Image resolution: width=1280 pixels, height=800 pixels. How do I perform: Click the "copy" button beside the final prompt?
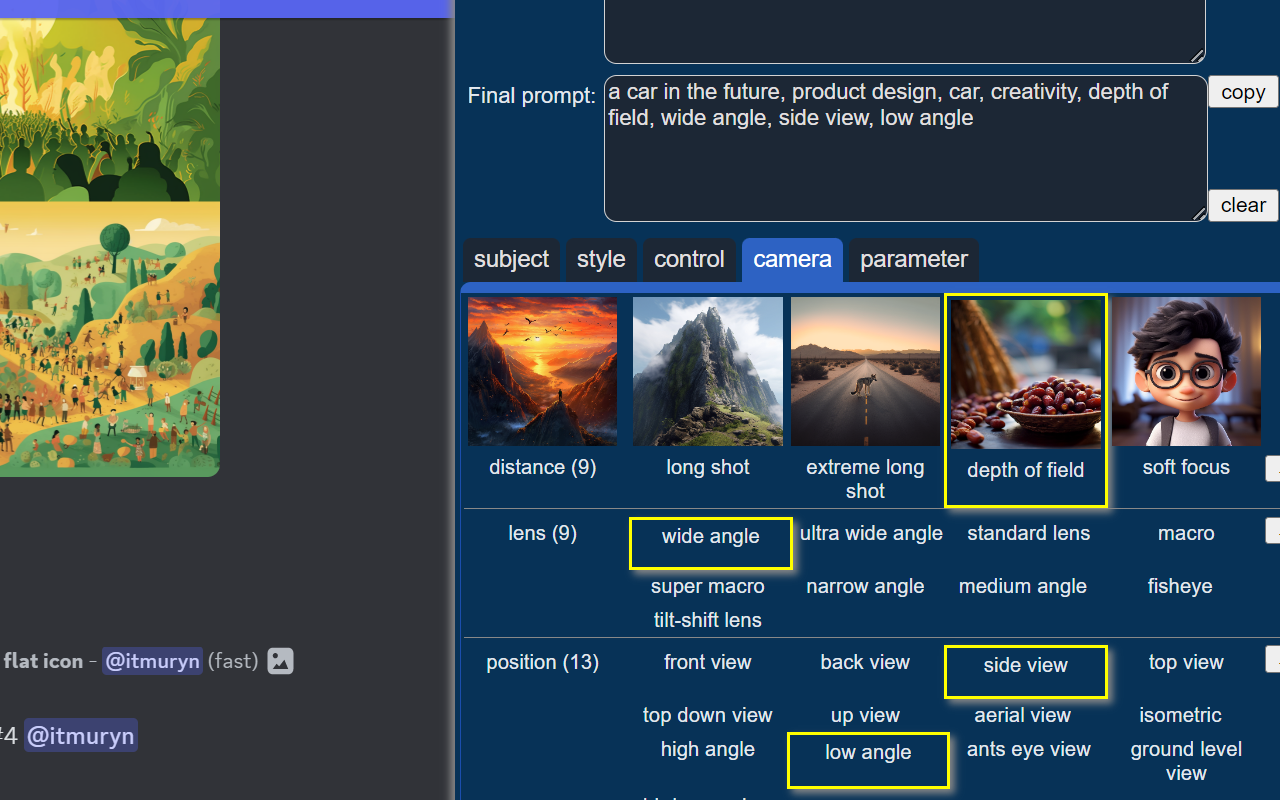tap(1242, 91)
